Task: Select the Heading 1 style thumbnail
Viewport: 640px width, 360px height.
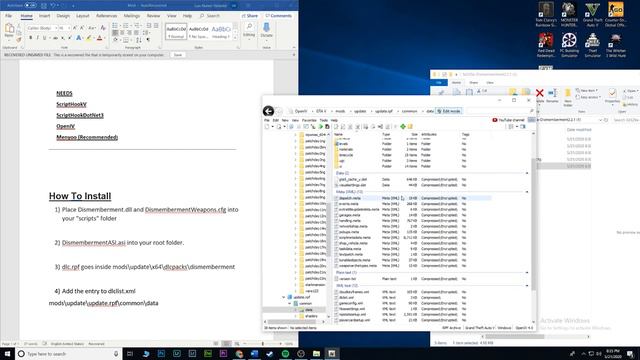Action: coord(221,31)
